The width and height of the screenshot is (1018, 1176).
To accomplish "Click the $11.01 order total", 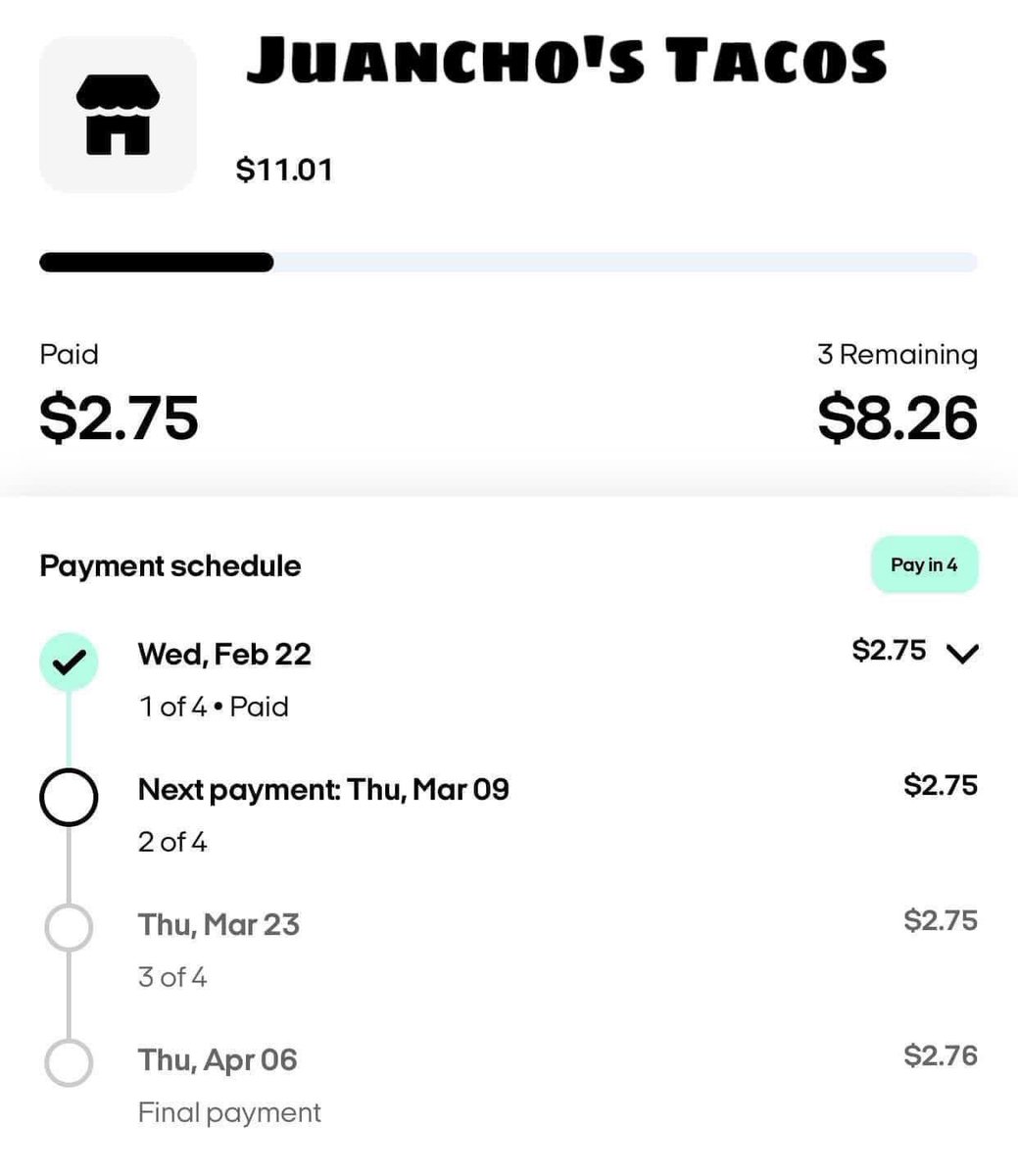I will 284,170.
